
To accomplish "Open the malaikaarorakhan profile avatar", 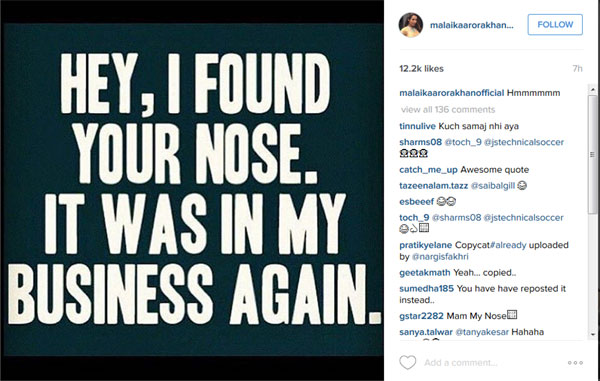I will [411, 25].
